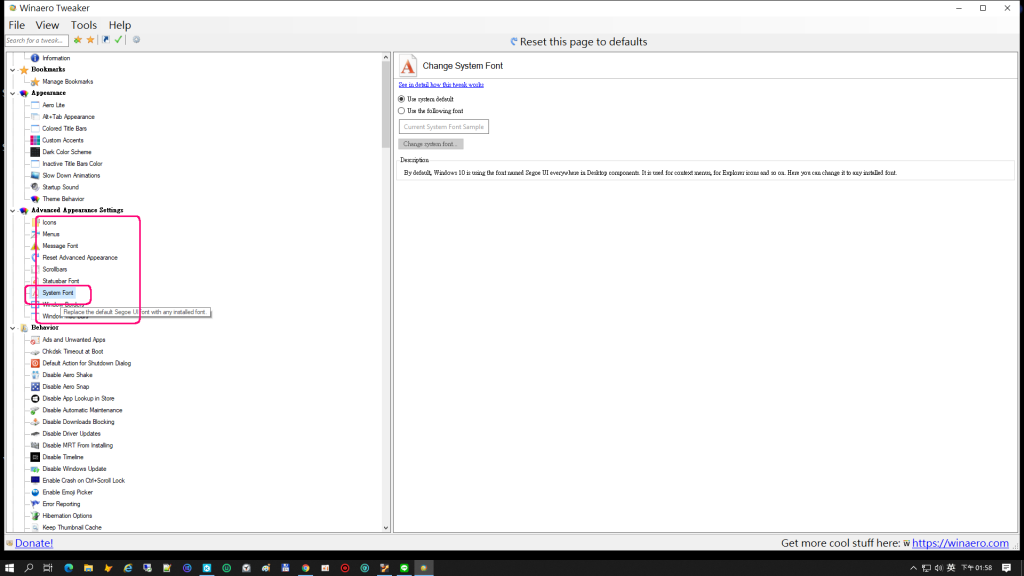Select the Aero Lite icon
This screenshot has width=1024, height=576.
(35, 105)
